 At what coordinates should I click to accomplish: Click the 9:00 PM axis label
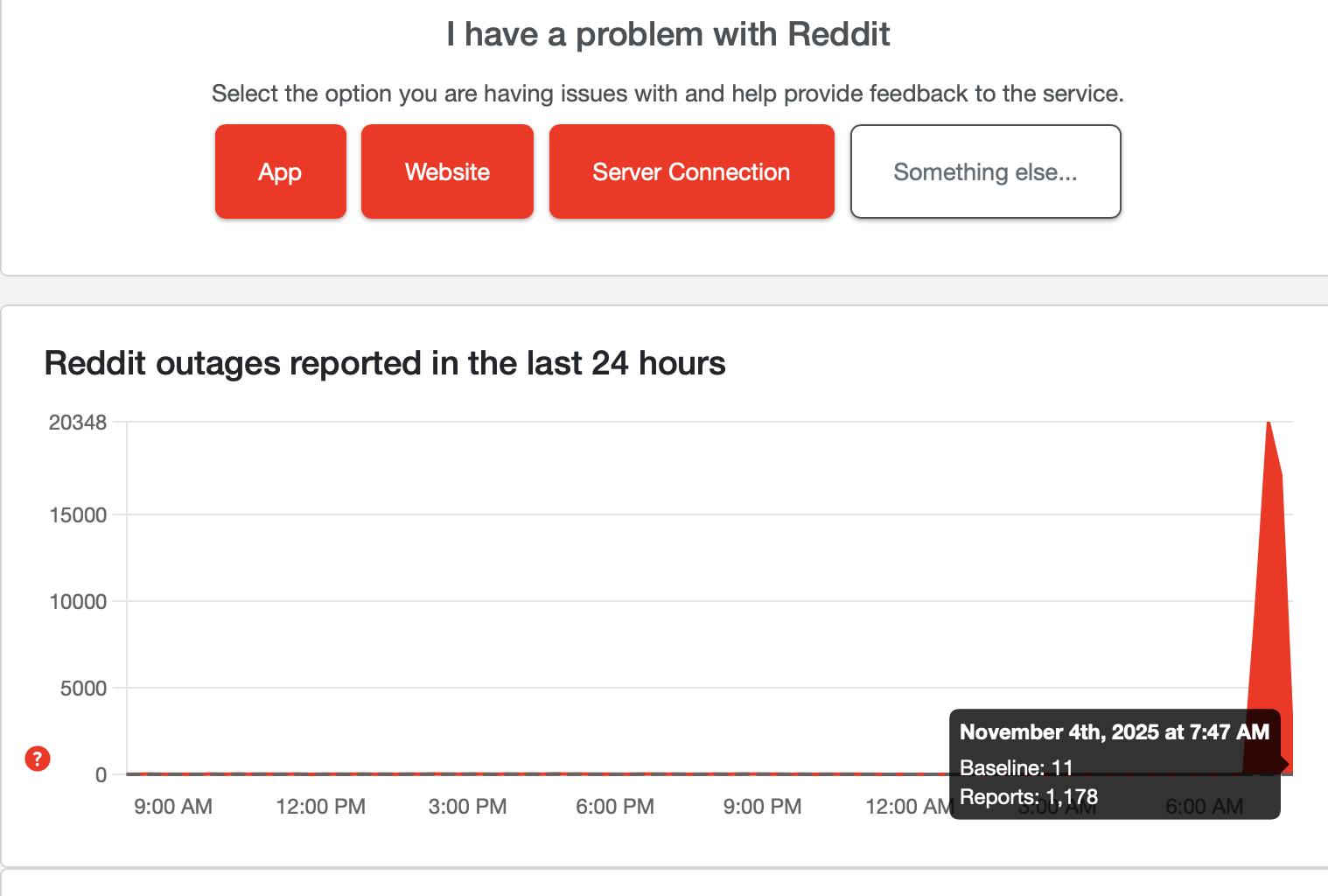762,806
